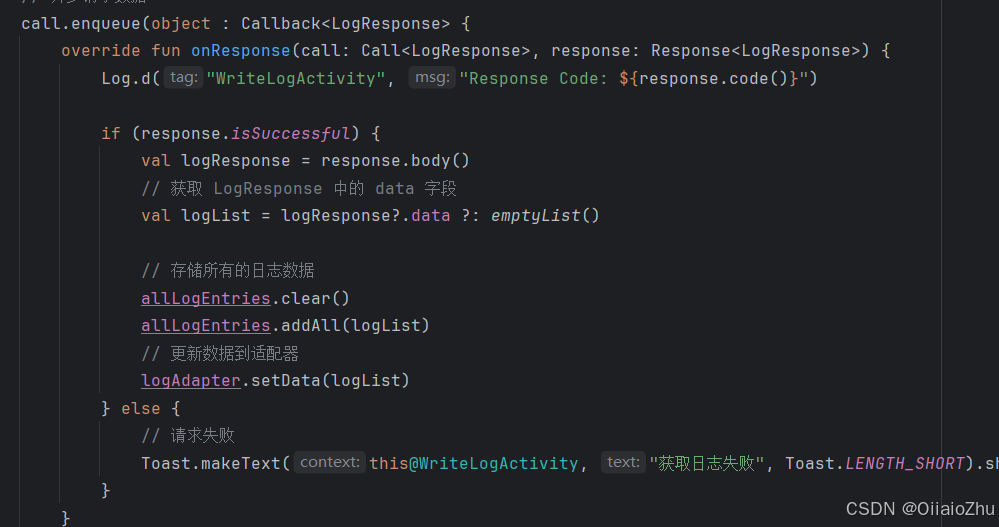Click "logList" in the val logList declaration
999x527 pixels.
click(215, 215)
